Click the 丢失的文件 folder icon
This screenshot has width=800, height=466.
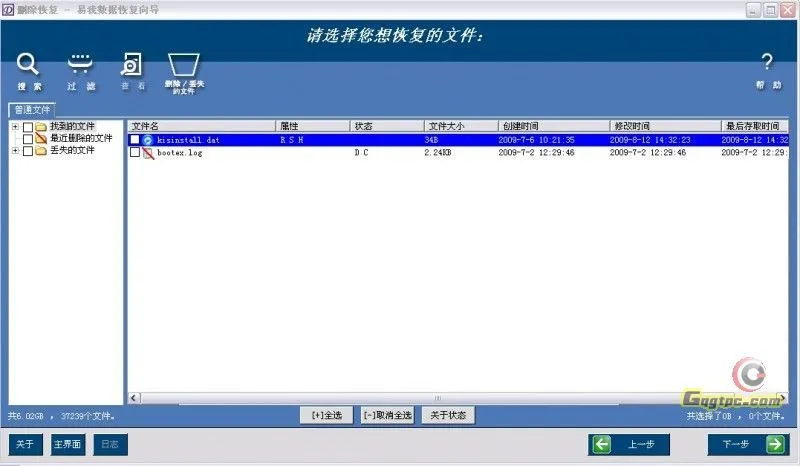pyautogui.click(x=41, y=151)
